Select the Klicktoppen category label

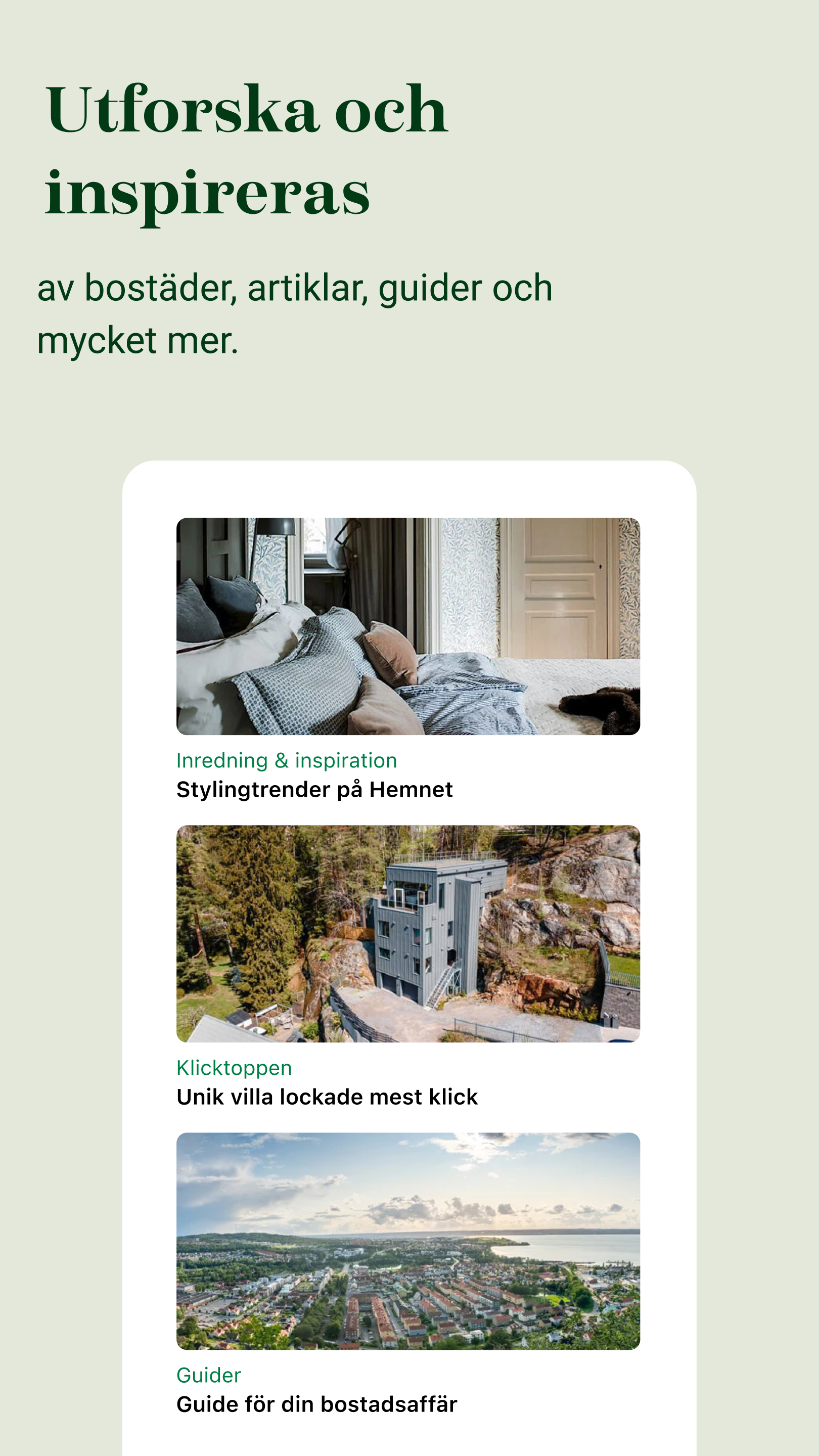coord(234,1068)
